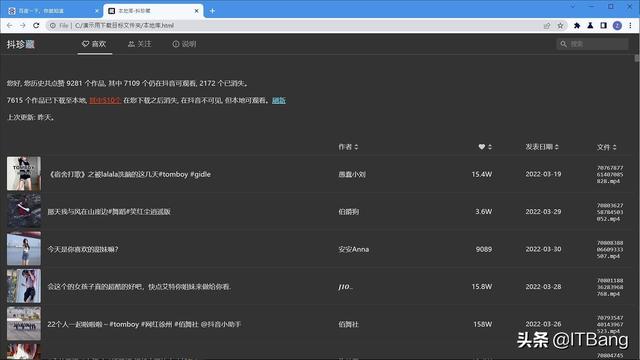Open the mp4 file name in the 安安Anna row
Viewport: 640px width, 360px height.
click(610, 249)
